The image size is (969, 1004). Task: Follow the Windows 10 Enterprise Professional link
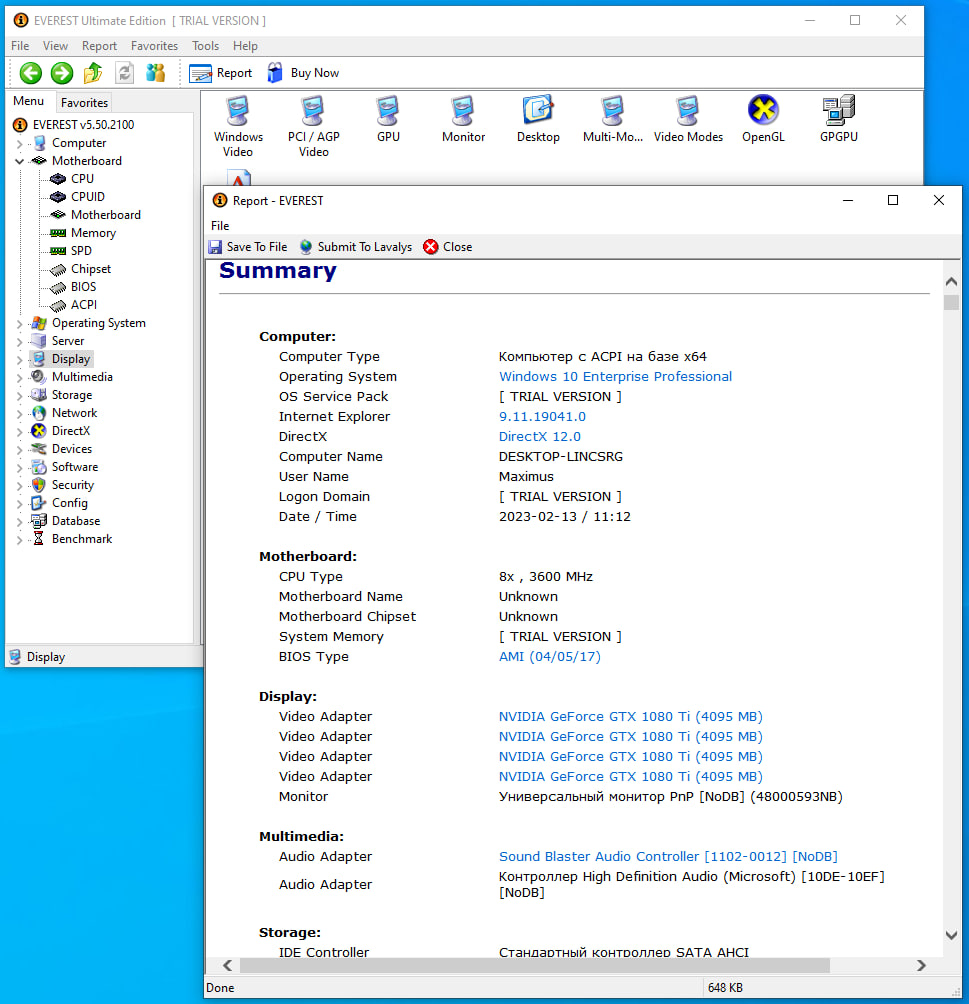(x=615, y=376)
